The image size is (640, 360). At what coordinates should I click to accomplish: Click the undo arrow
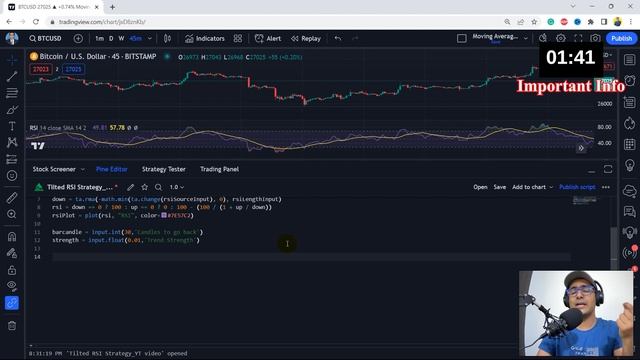pyautogui.click(x=338, y=38)
